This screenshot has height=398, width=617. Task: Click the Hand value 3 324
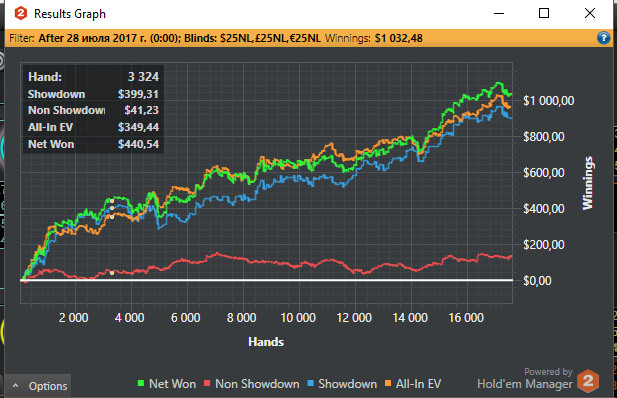point(143,77)
